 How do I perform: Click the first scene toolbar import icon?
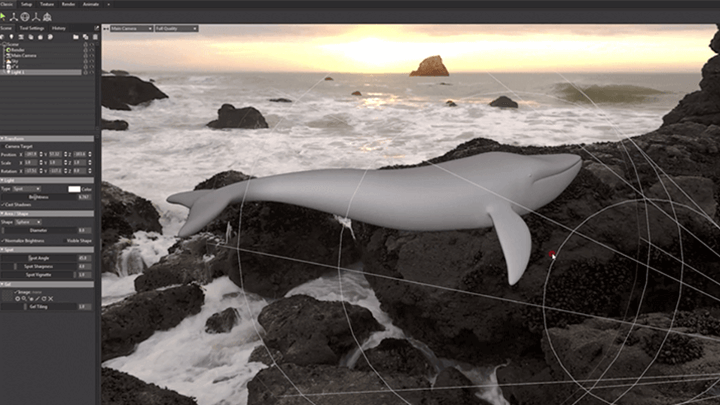(x=2, y=37)
